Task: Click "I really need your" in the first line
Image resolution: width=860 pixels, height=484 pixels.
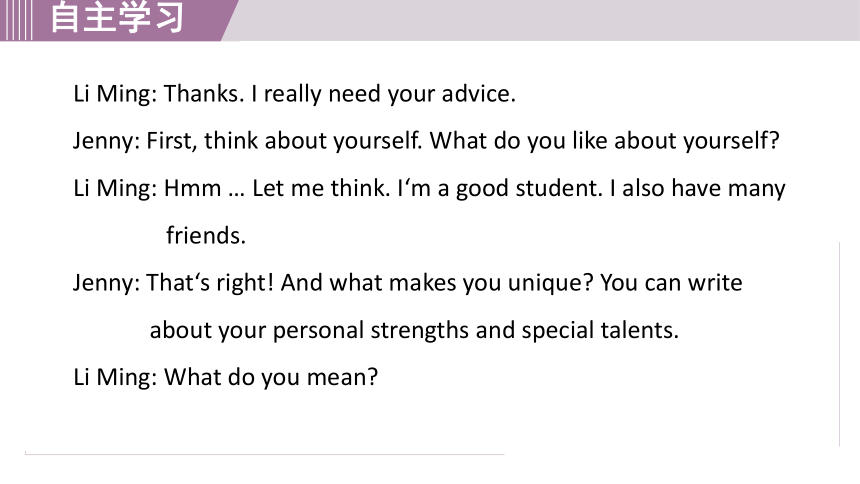Action: pyautogui.click(x=316, y=94)
